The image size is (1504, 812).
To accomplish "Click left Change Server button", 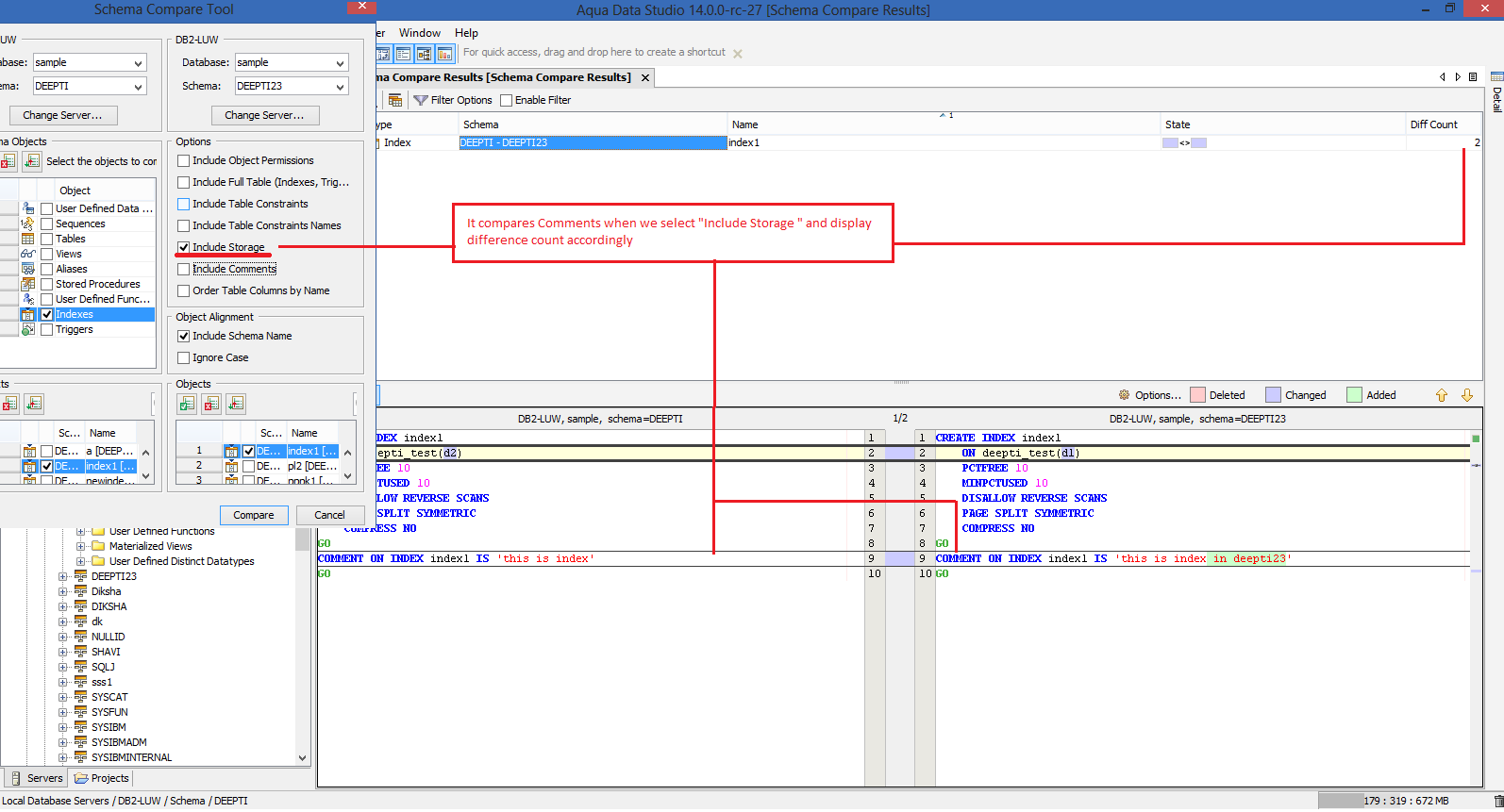I will click(x=63, y=116).
